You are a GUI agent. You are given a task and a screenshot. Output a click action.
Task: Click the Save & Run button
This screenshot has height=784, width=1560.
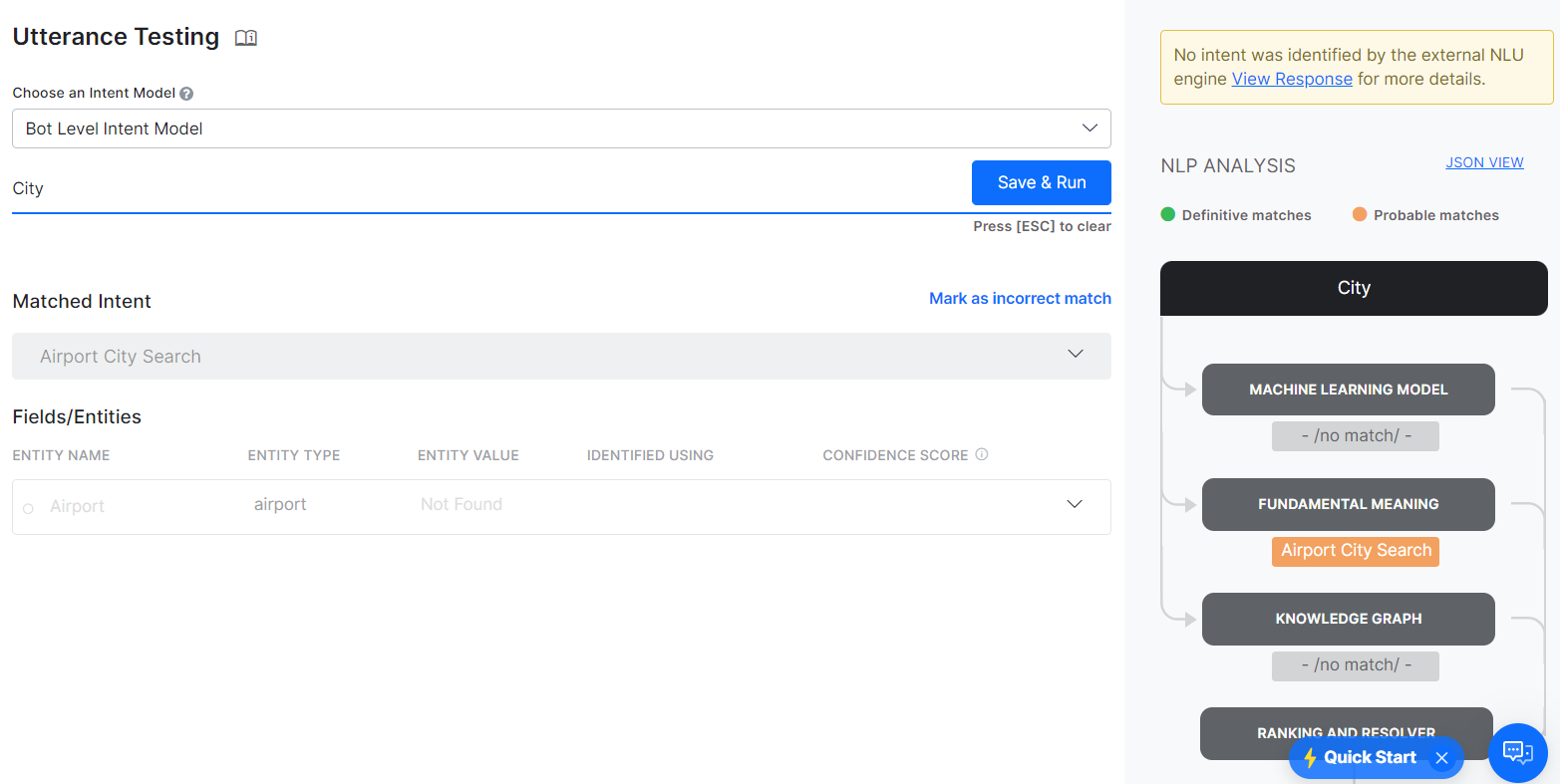1041,182
